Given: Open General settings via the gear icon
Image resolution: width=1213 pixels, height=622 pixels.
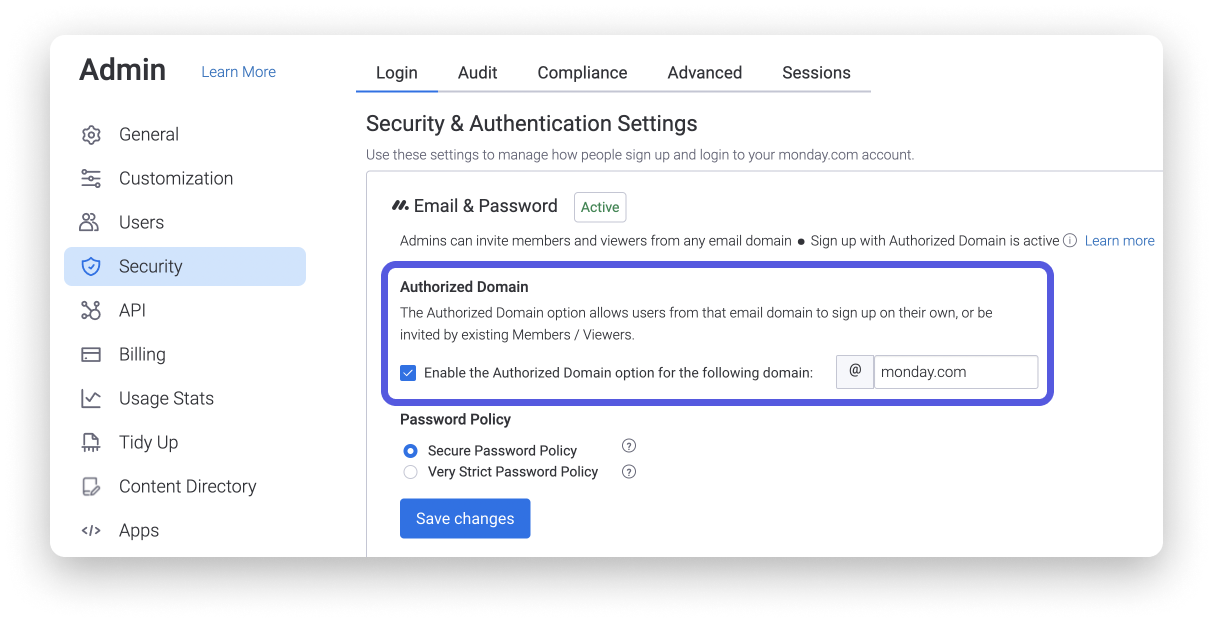Looking at the screenshot, I should click(91, 134).
